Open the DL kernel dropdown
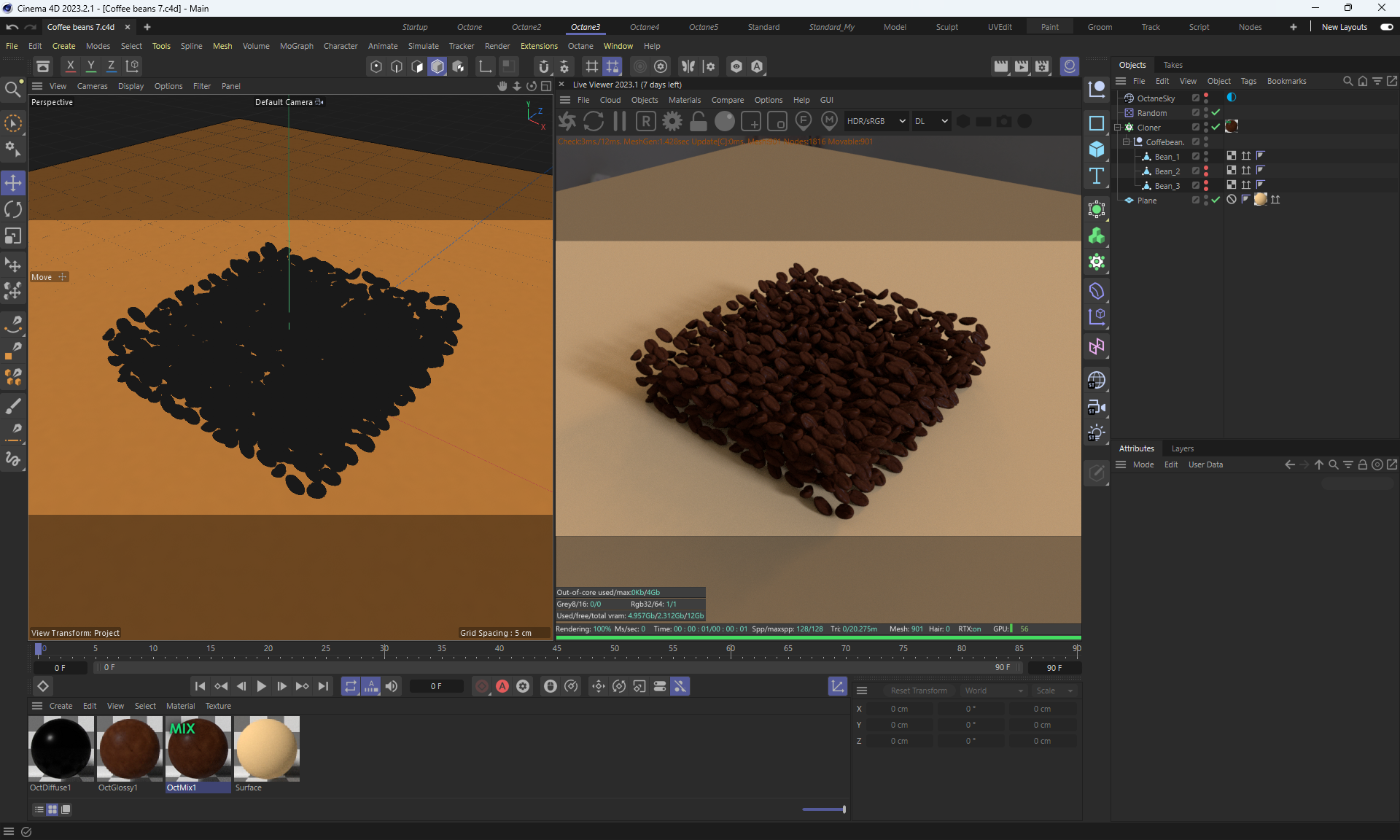This screenshot has height=840, width=1400. (x=931, y=121)
